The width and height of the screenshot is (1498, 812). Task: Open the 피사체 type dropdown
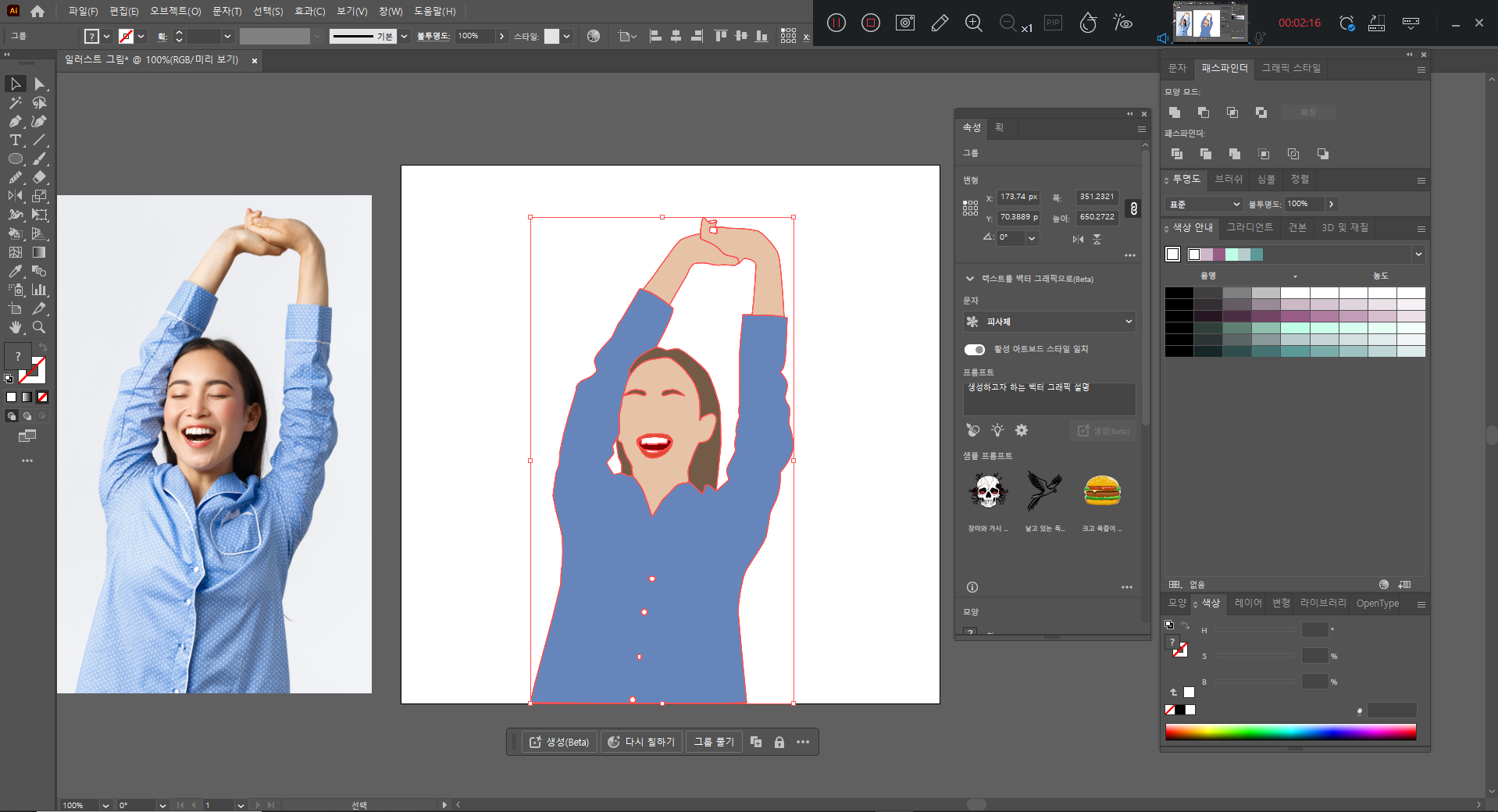coord(1049,322)
